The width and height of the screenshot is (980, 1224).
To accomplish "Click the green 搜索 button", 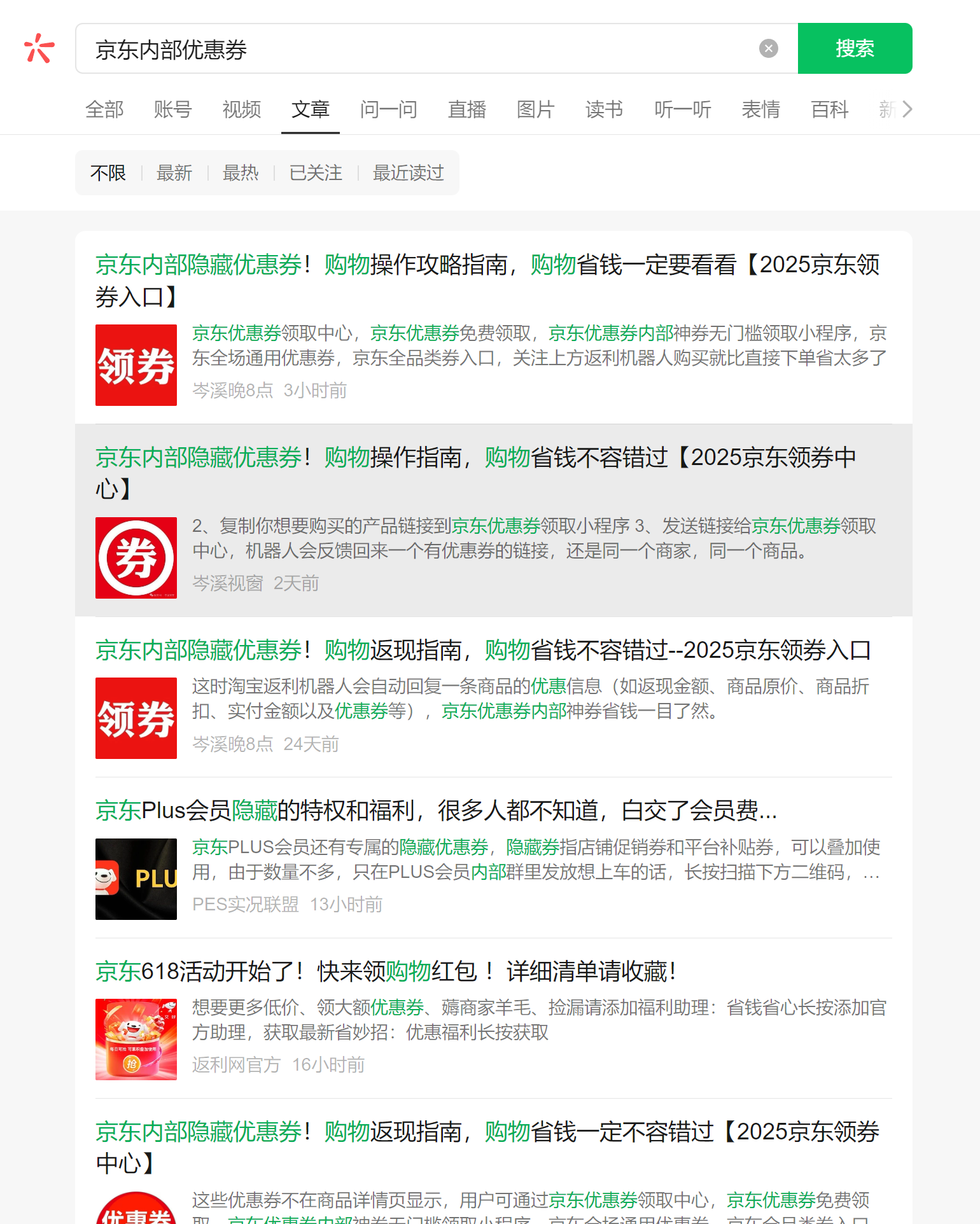I will coord(855,48).
